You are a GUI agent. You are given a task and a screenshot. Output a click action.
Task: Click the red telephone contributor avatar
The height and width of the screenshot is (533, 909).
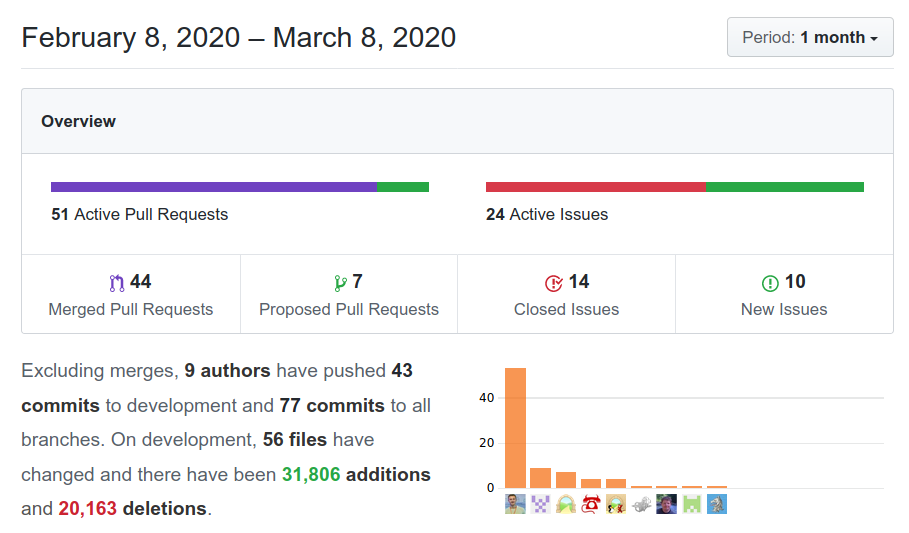coord(591,504)
